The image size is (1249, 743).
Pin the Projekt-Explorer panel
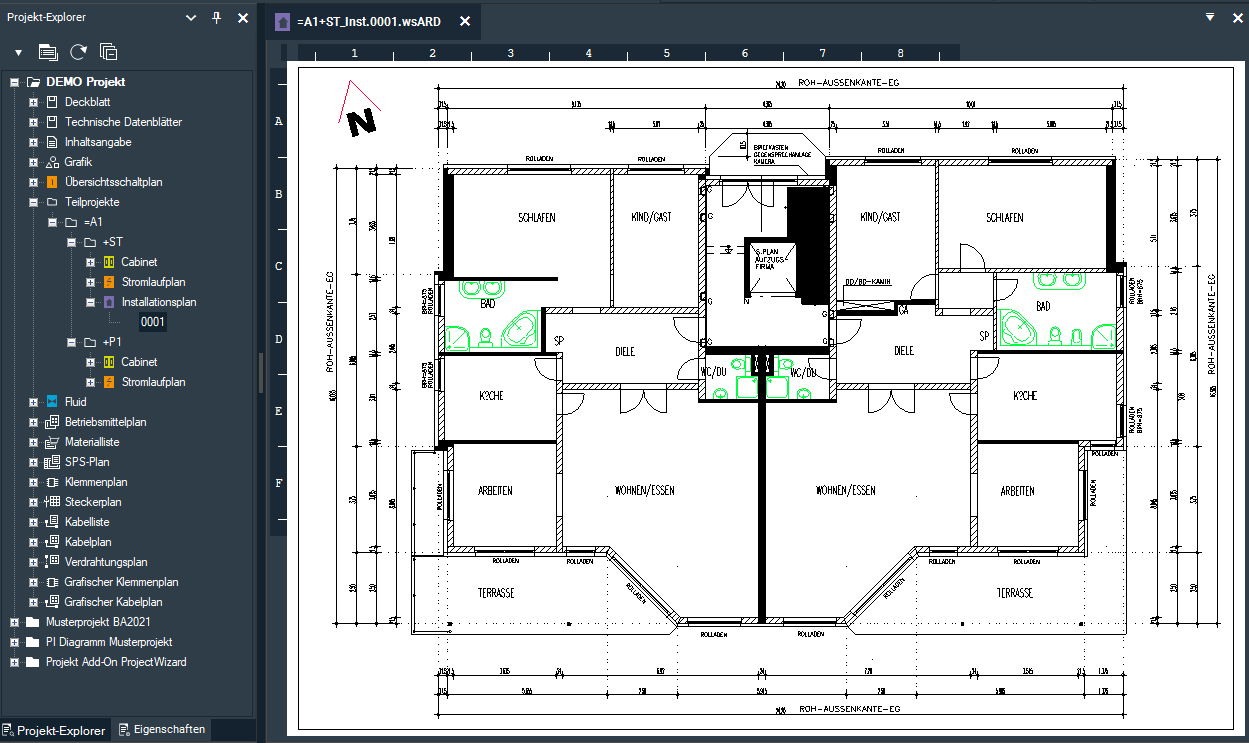point(215,17)
